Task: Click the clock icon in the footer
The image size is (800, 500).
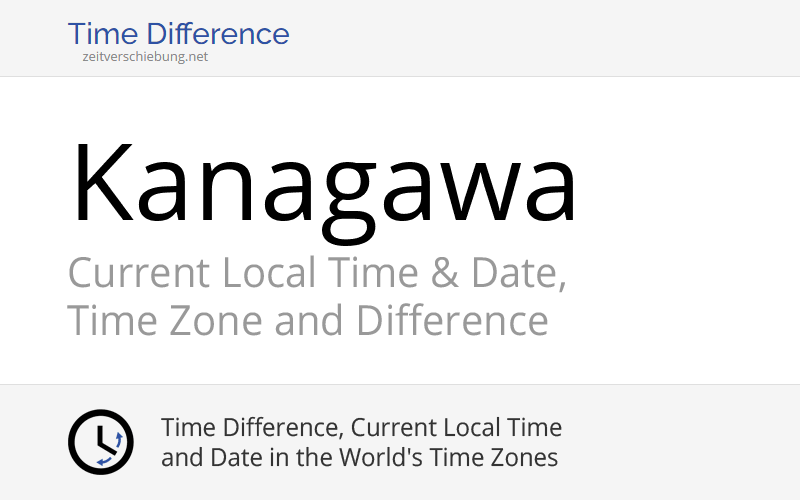Action: click(100, 442)
